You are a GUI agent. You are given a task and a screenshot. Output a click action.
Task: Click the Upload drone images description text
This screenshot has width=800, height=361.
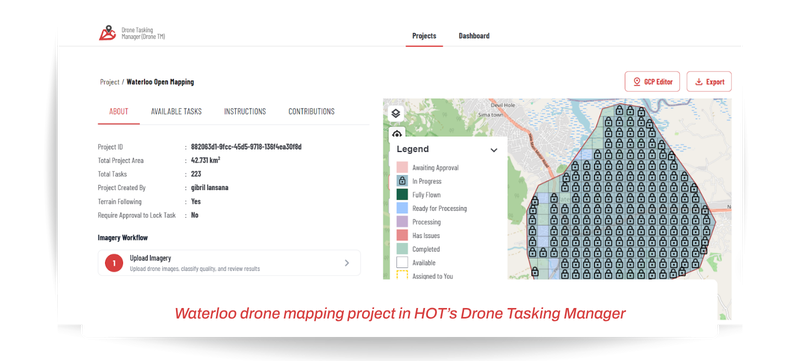point(194,269)
